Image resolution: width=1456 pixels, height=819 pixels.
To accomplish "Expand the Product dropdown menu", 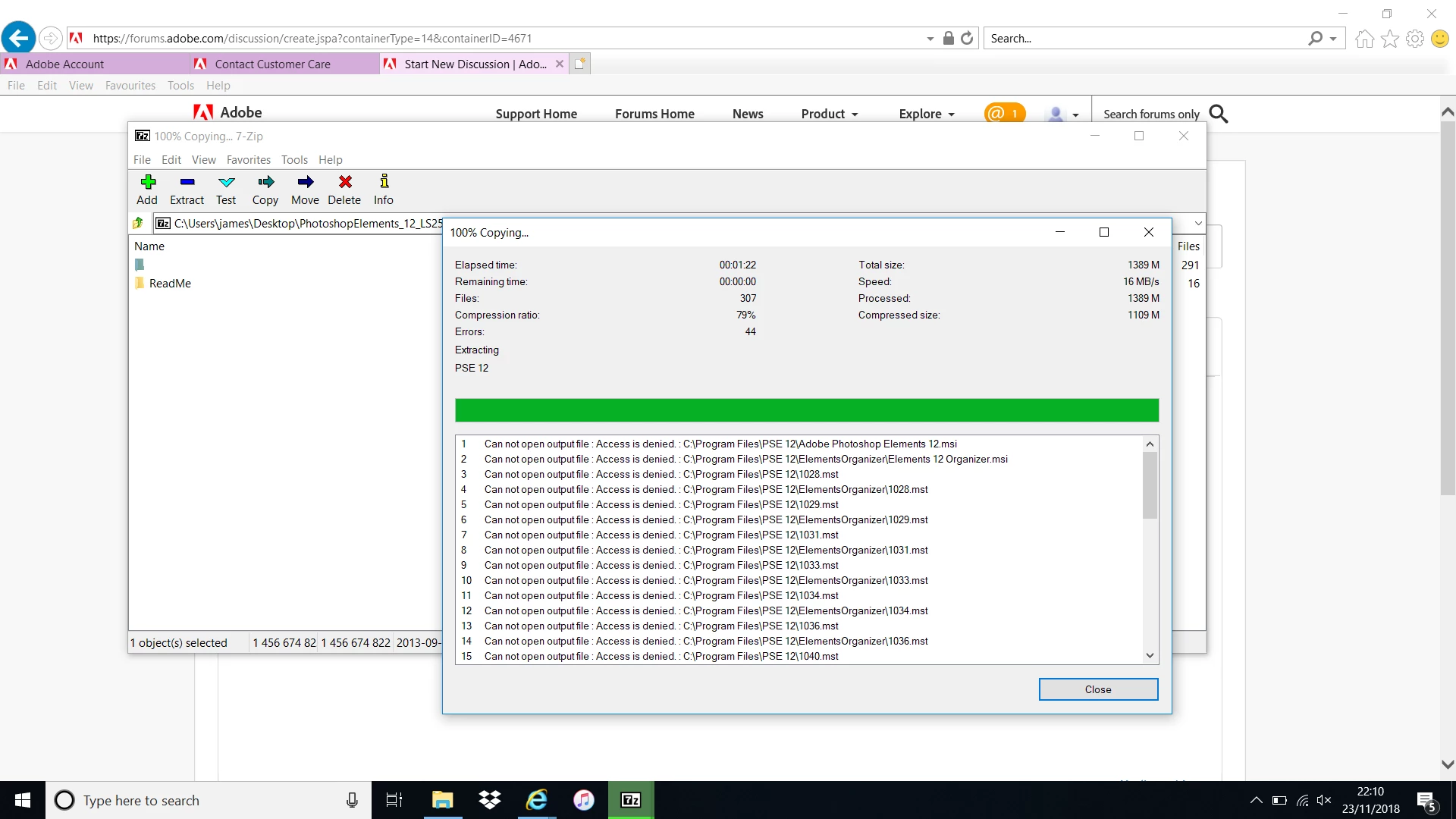I will (x=829, y=114).
